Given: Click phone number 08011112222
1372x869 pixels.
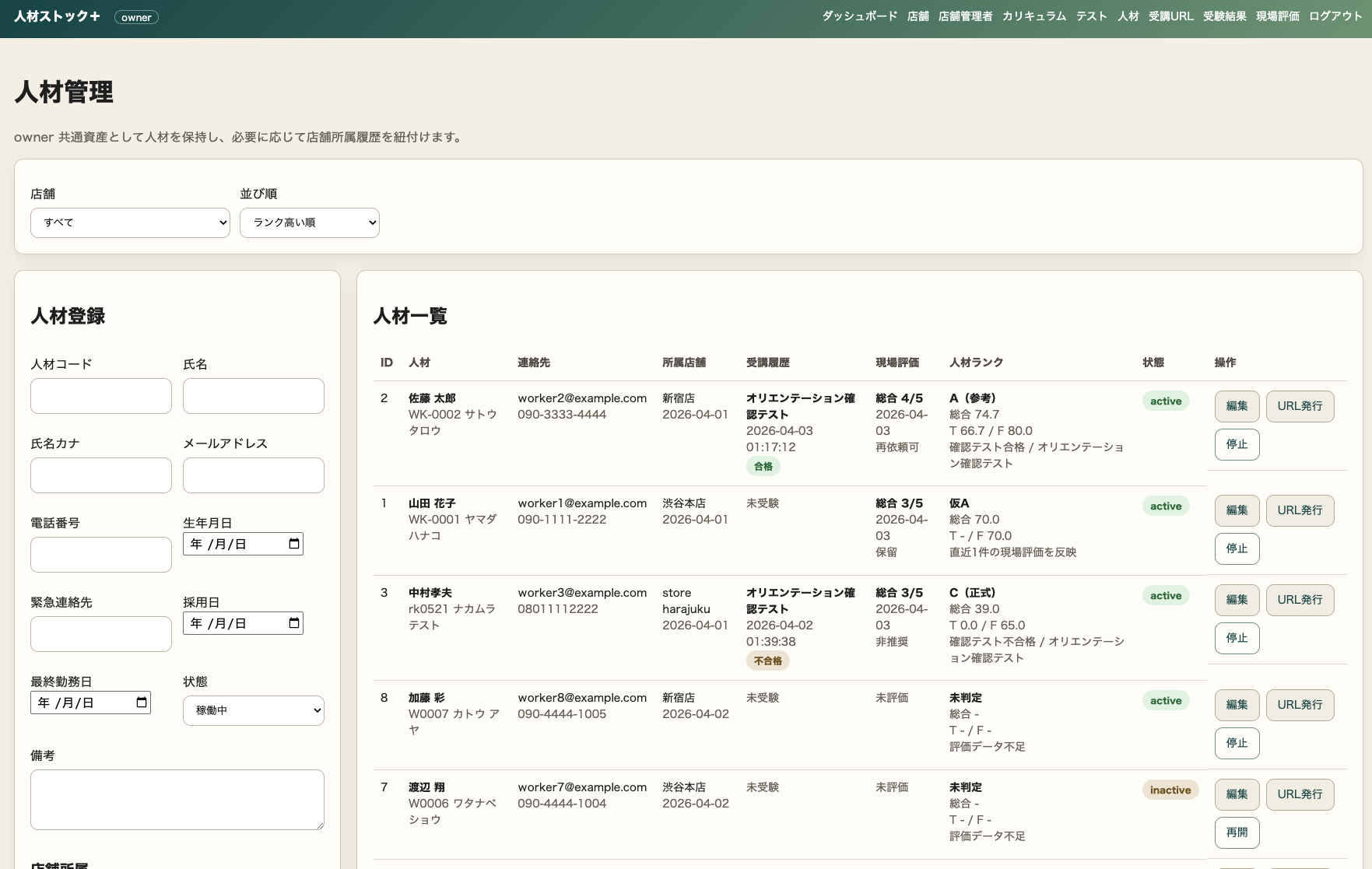Looking at the screenshot, I should (558, 609).
